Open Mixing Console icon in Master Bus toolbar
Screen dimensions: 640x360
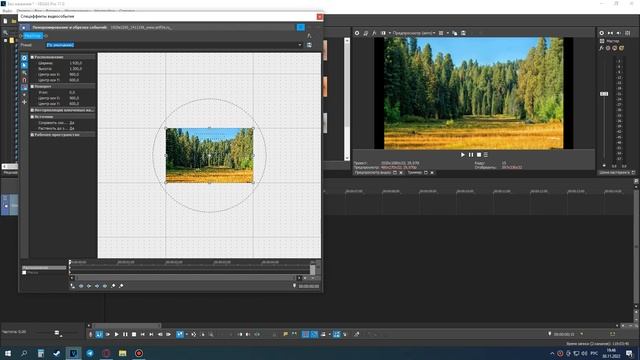628,33
